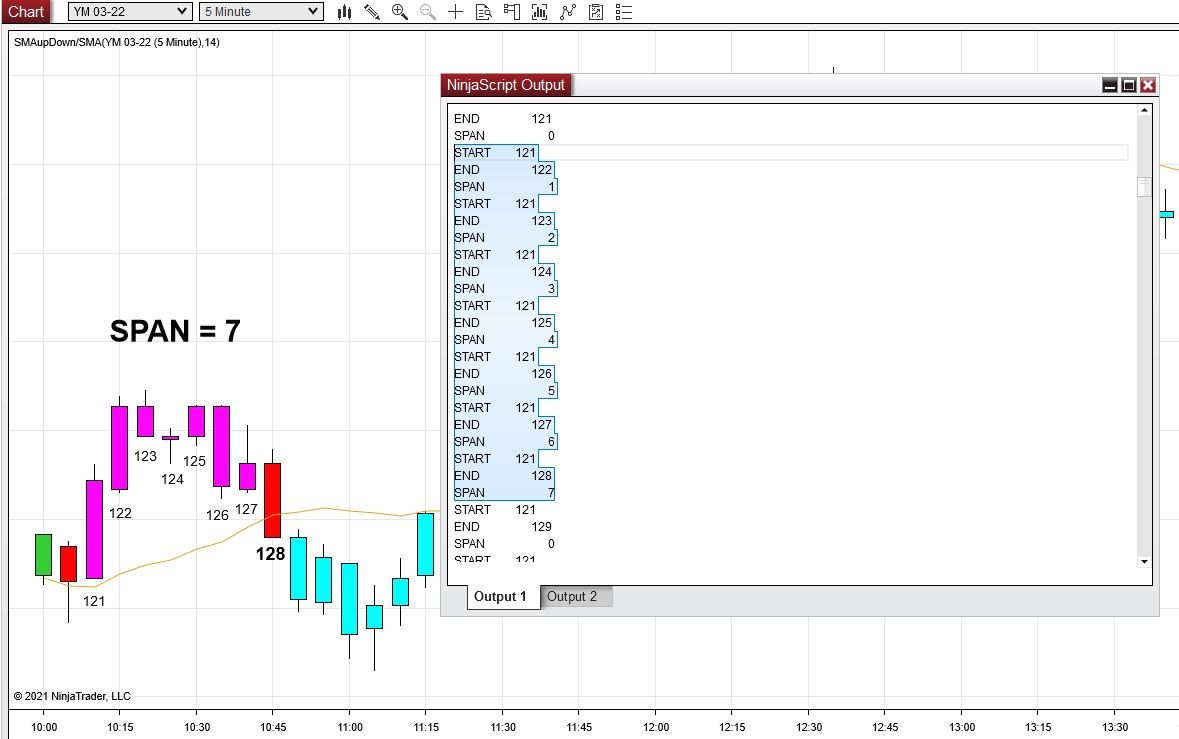Click output line 'SPAN 1'

pyautogui.click(x=505, y=186)
